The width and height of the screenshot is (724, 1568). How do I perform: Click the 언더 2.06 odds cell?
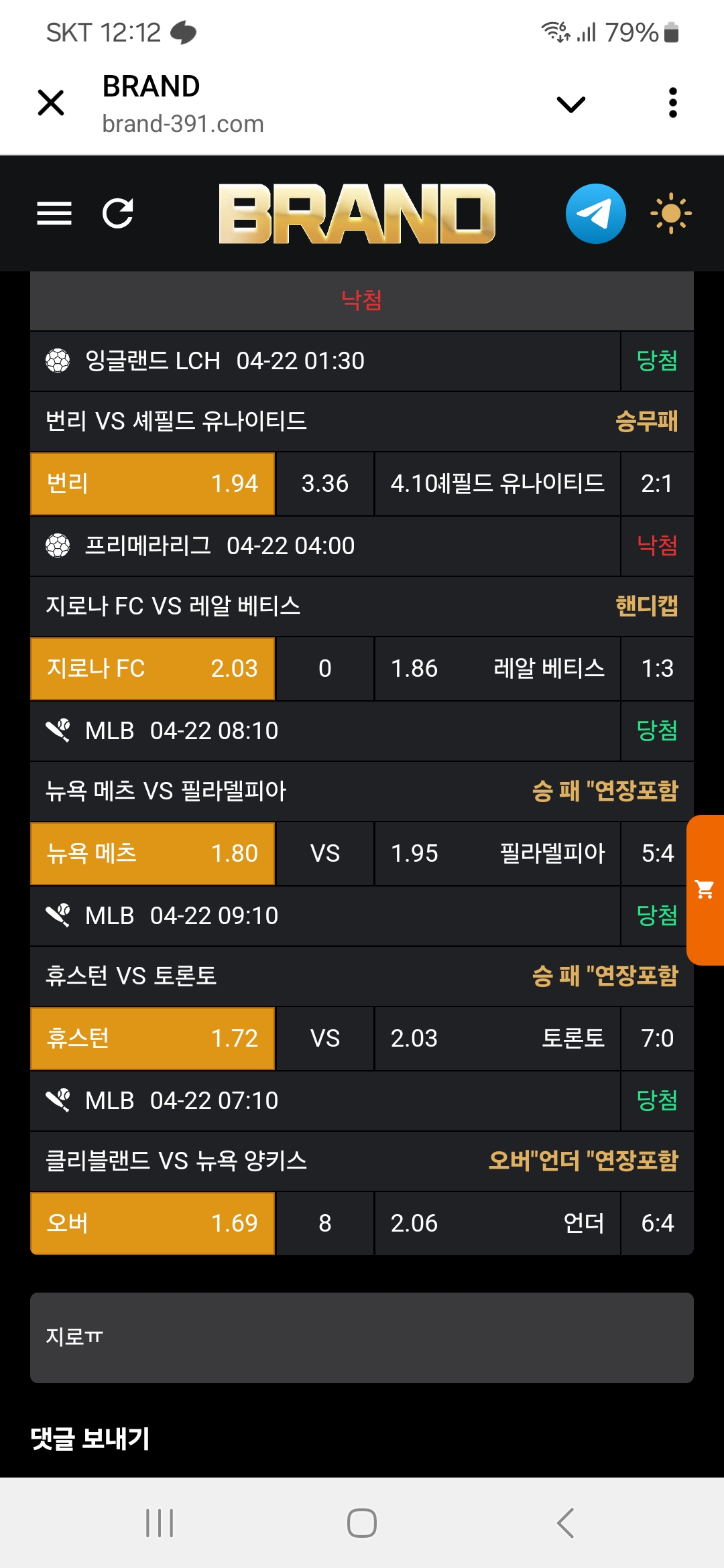coord(497,1224)
